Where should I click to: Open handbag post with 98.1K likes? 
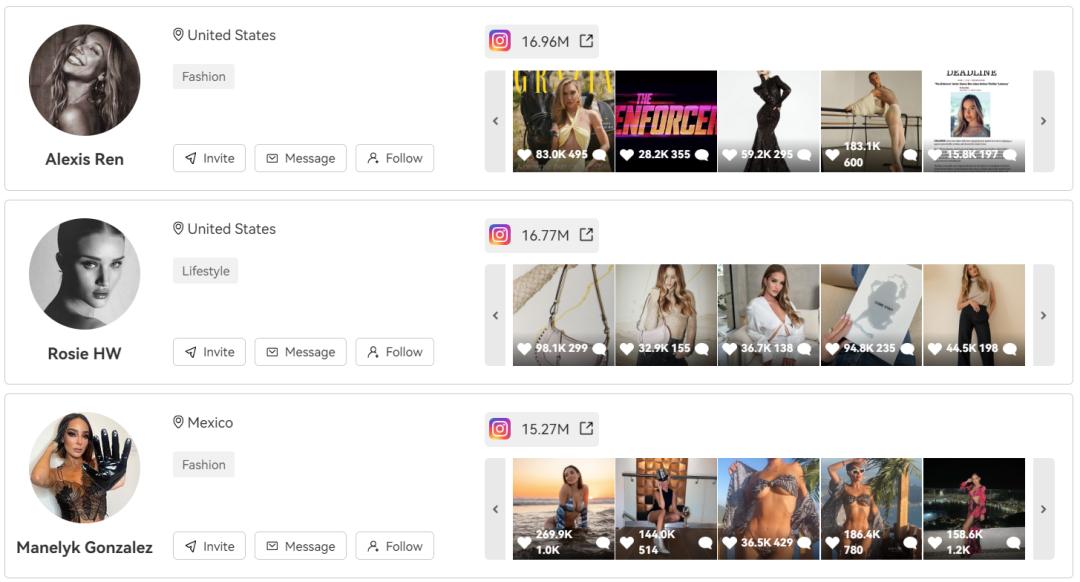click(x=563, y=315)
